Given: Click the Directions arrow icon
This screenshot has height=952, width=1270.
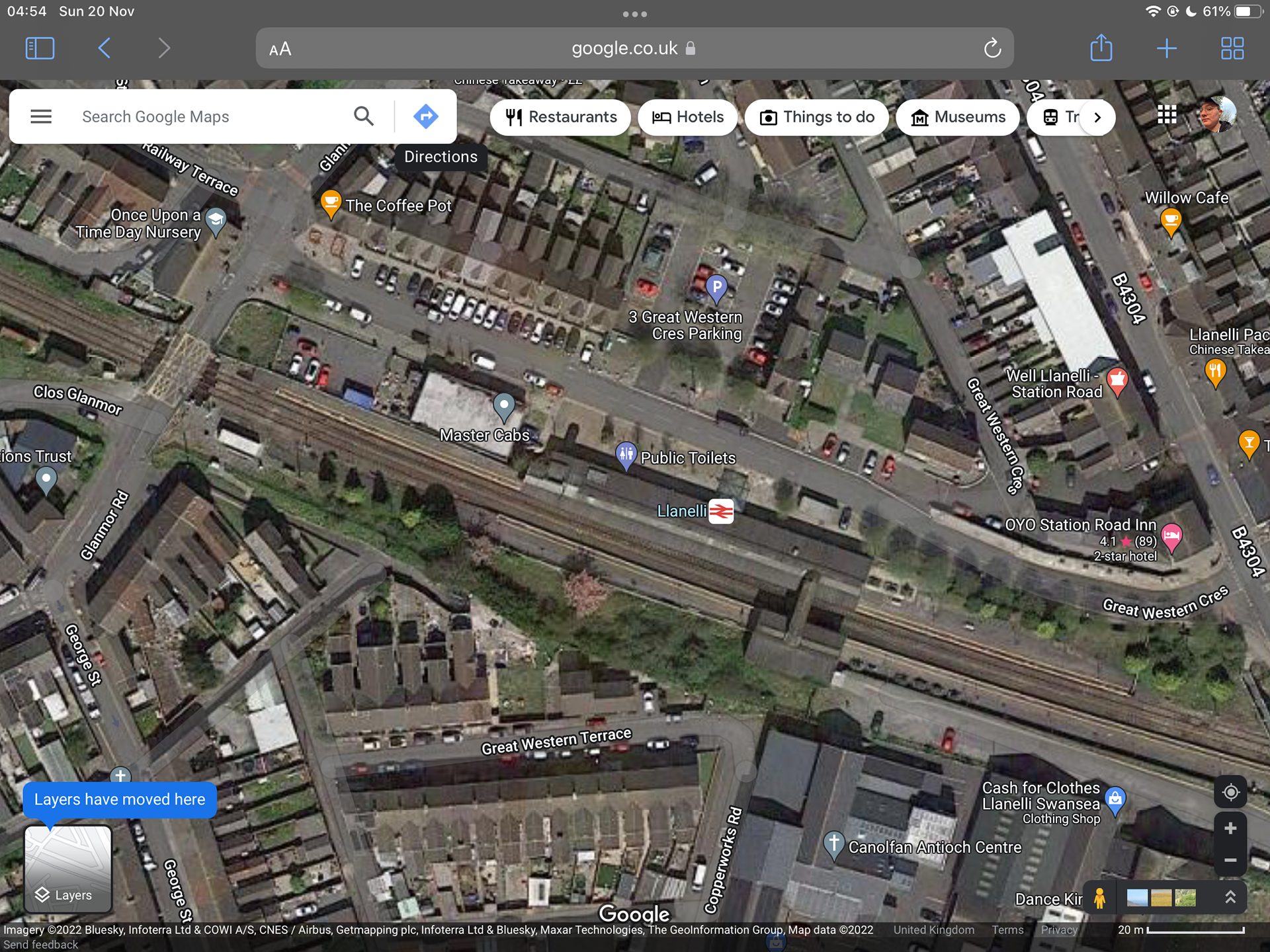Looking at the screenshot, I should tap(425, 116).
